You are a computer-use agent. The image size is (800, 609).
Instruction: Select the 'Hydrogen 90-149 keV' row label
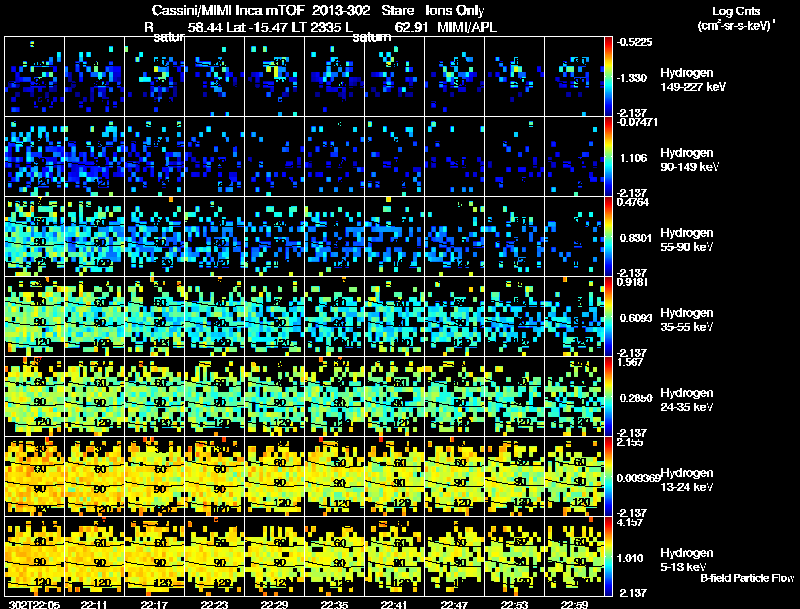pos(689,160)
